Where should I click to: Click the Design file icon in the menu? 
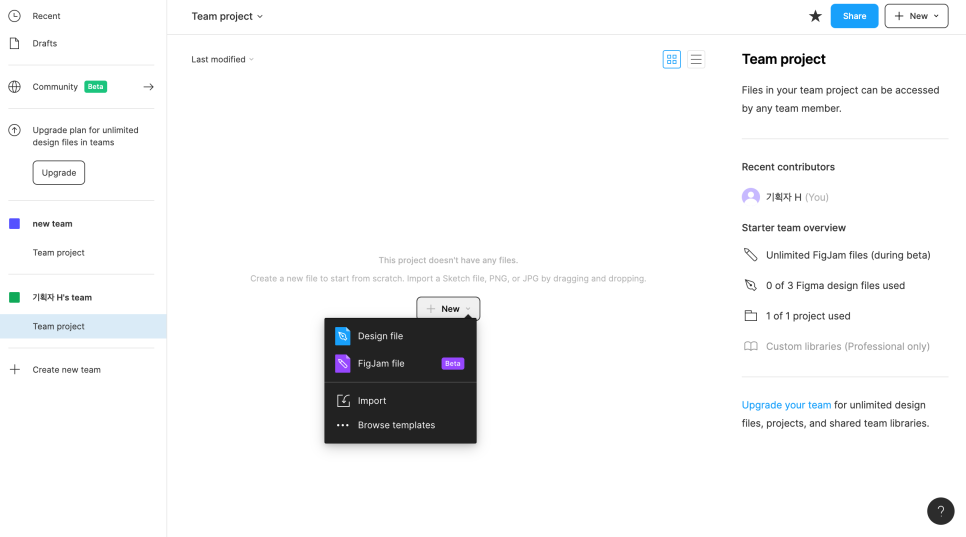(343, 336)
